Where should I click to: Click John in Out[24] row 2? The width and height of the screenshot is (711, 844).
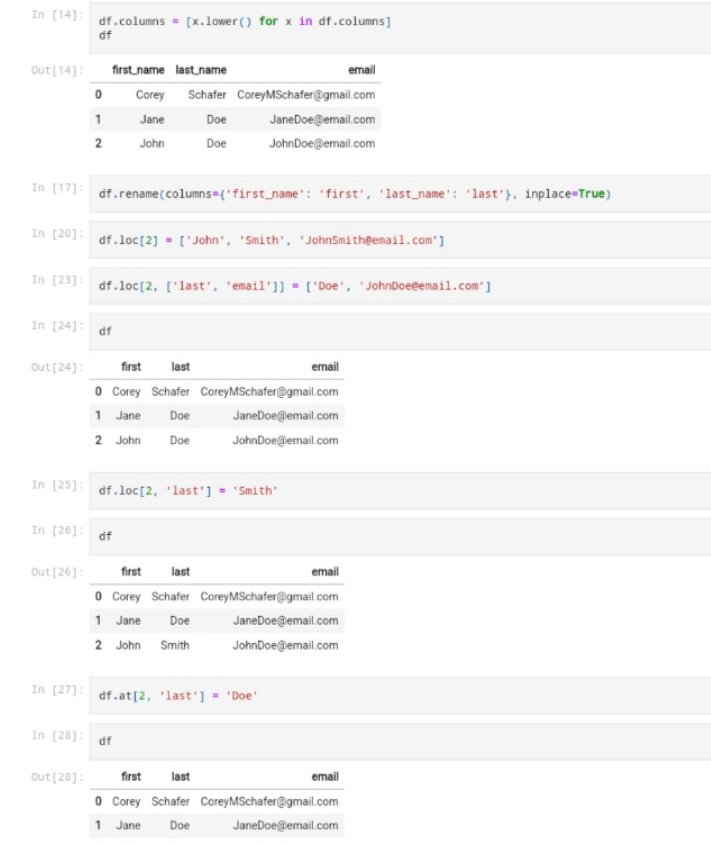click(128, 441)
